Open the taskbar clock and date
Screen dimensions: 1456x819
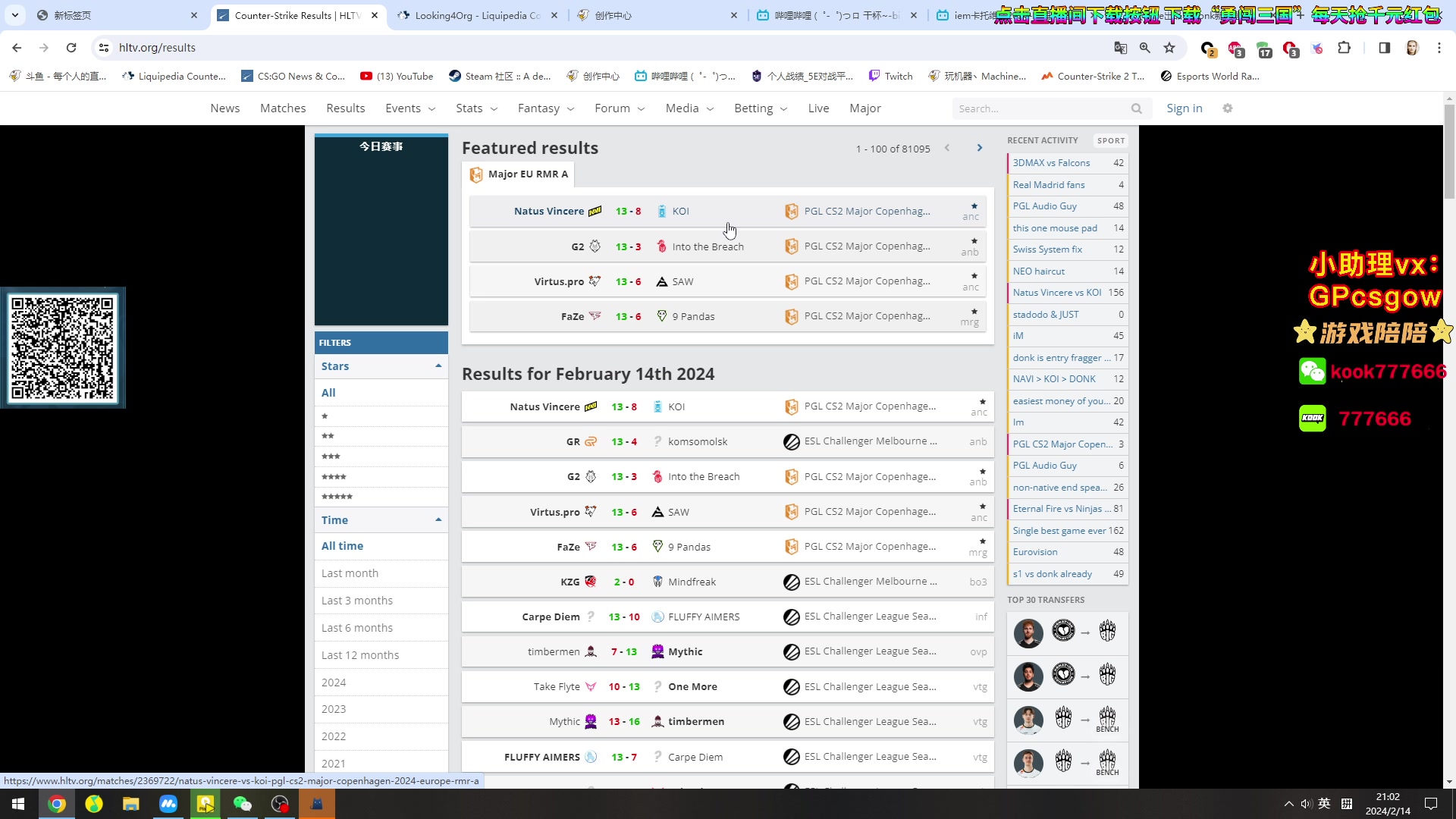pyautogui.click(x=1388, y=804)
